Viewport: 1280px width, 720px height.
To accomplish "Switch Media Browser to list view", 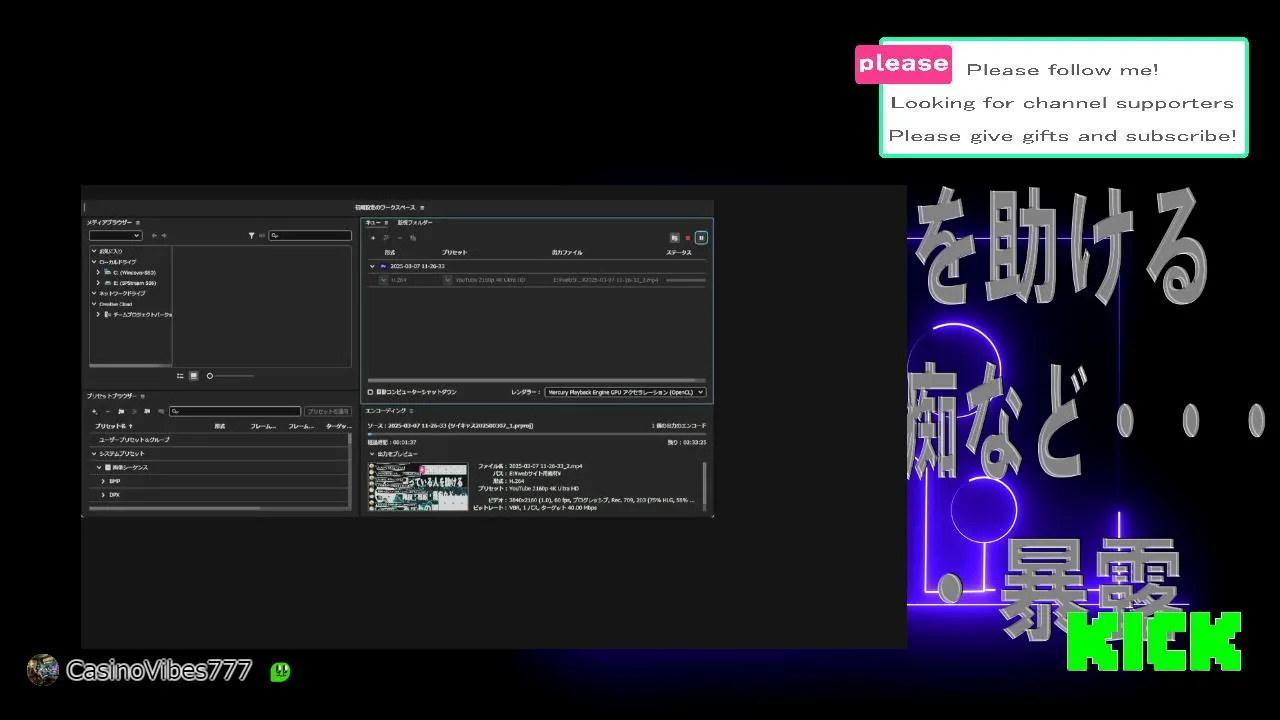I will [180, 376].
